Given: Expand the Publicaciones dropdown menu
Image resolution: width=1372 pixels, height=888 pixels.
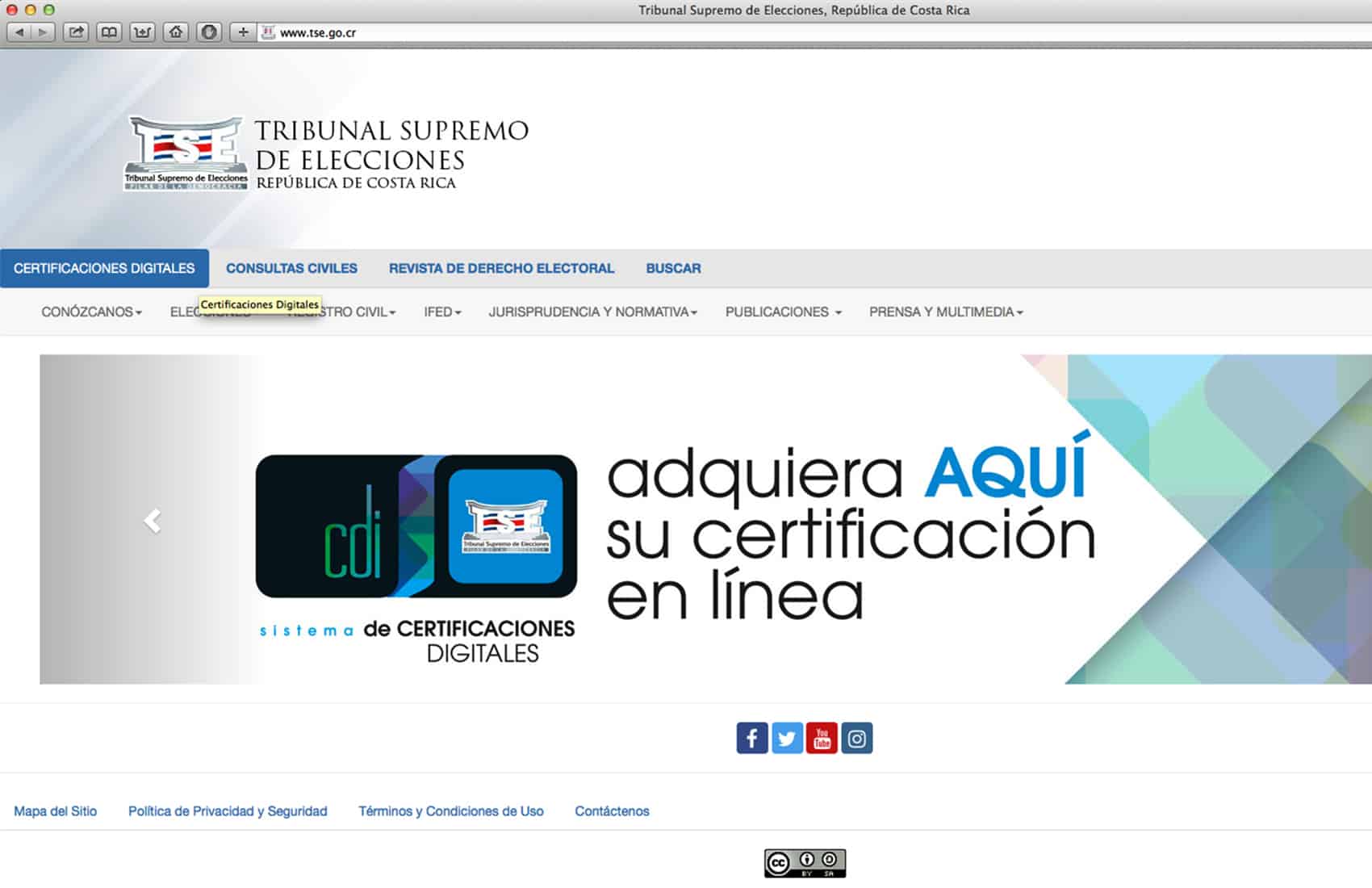Looking at the screenshot, I should 783,312.
